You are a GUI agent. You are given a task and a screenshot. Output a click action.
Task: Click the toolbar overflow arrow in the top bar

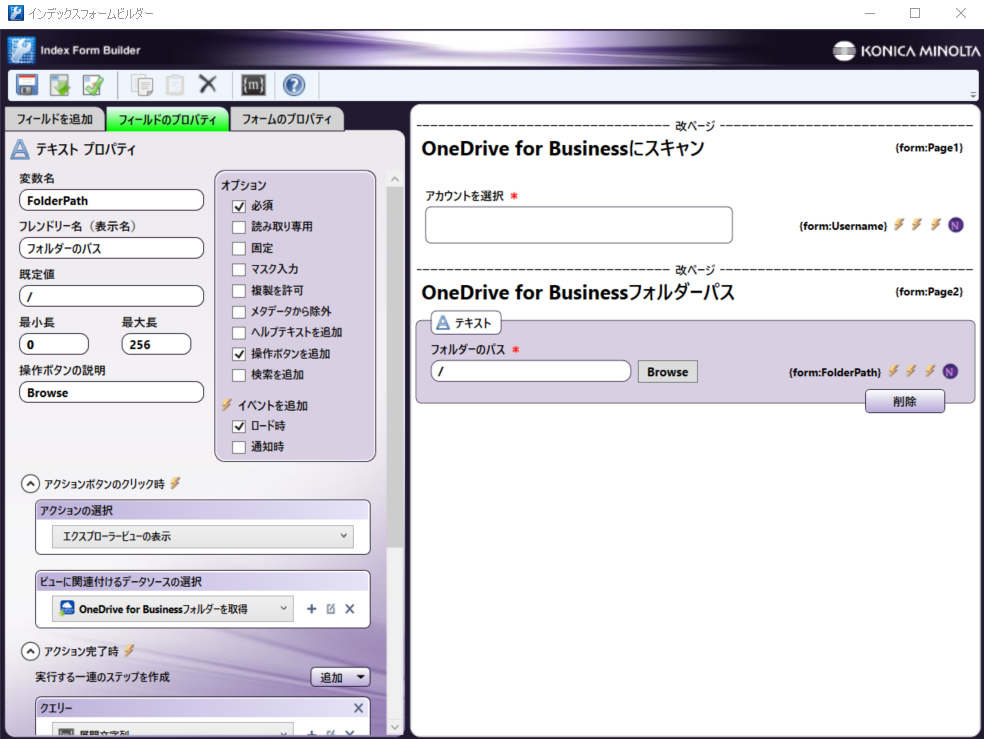pyautogui.click(x=973, y=95)
